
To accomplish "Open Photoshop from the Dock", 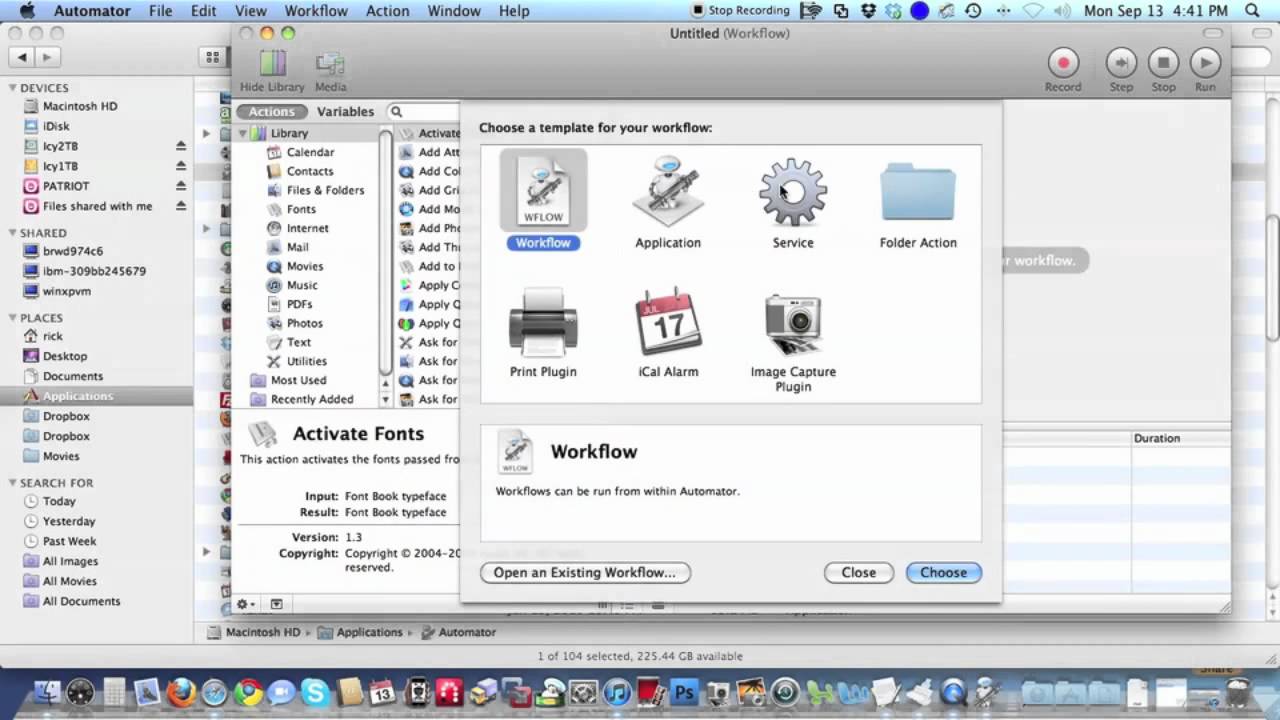I will 684,692.
